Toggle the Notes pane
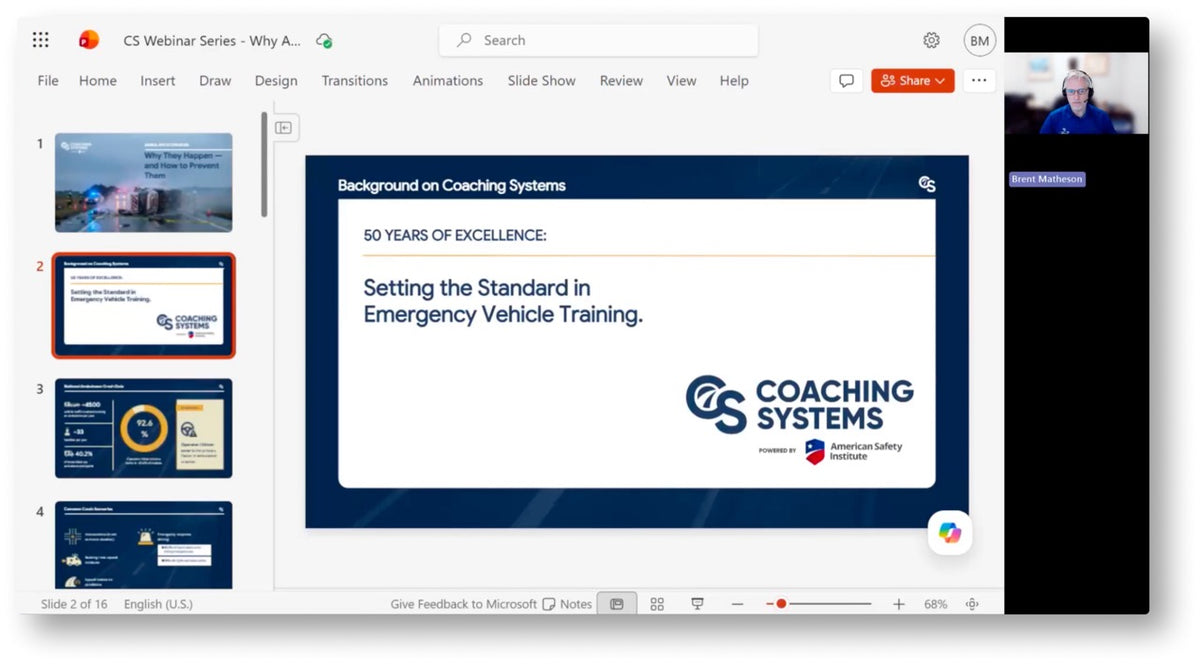Viewport: 1200px width, 665px height. point(567,604)
